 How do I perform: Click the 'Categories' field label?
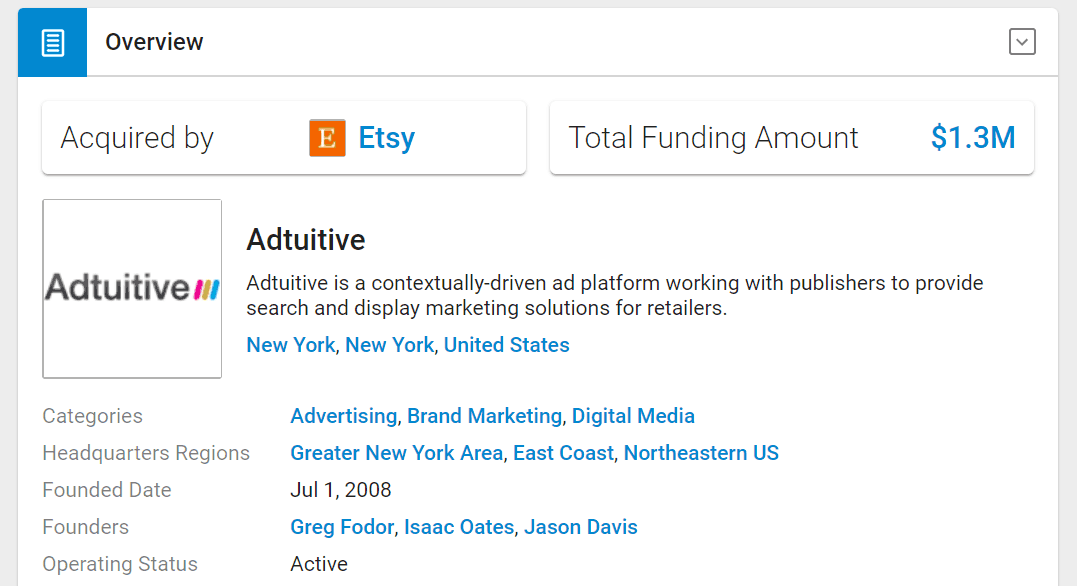[93, 416]
